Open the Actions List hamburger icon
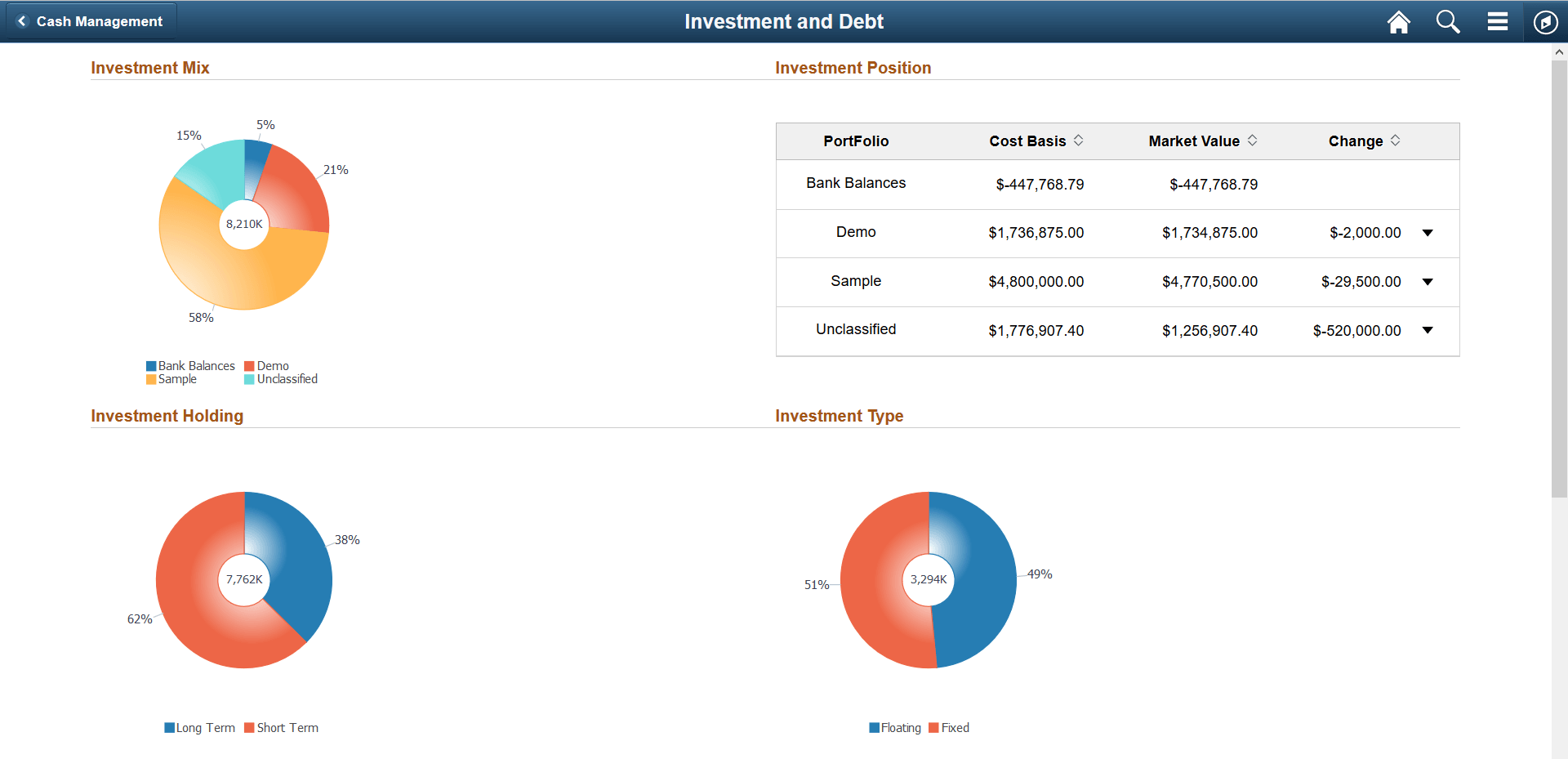 1497,22
